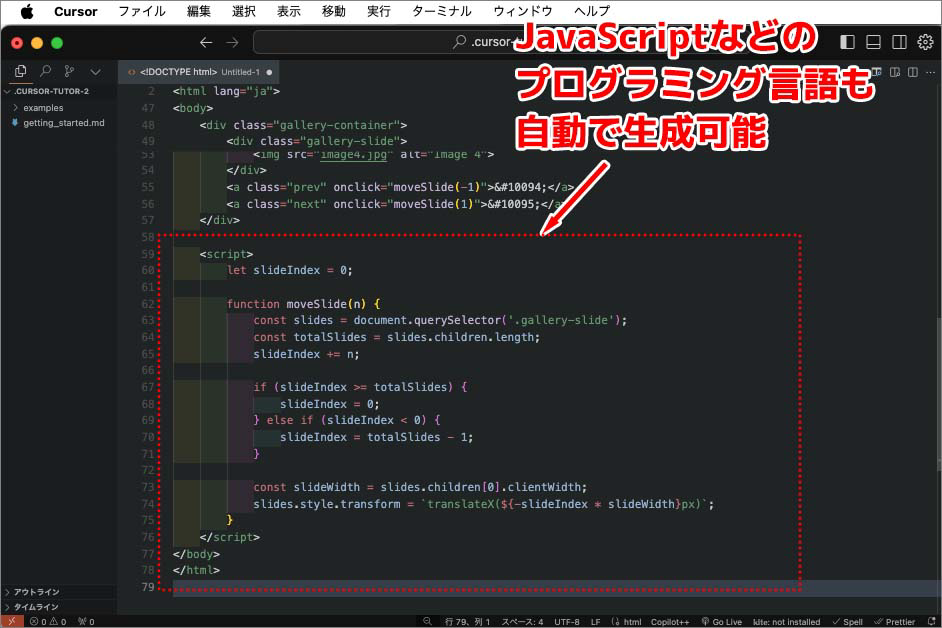Viewport: 942px width, 628px height.
Task: Open the Source Control view icon
Action: coord(70,71)
